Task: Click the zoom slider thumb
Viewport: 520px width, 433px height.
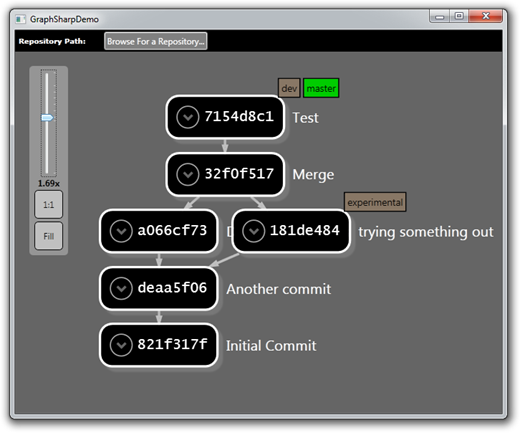Action: pyautogui.click(x=47, y=118)
